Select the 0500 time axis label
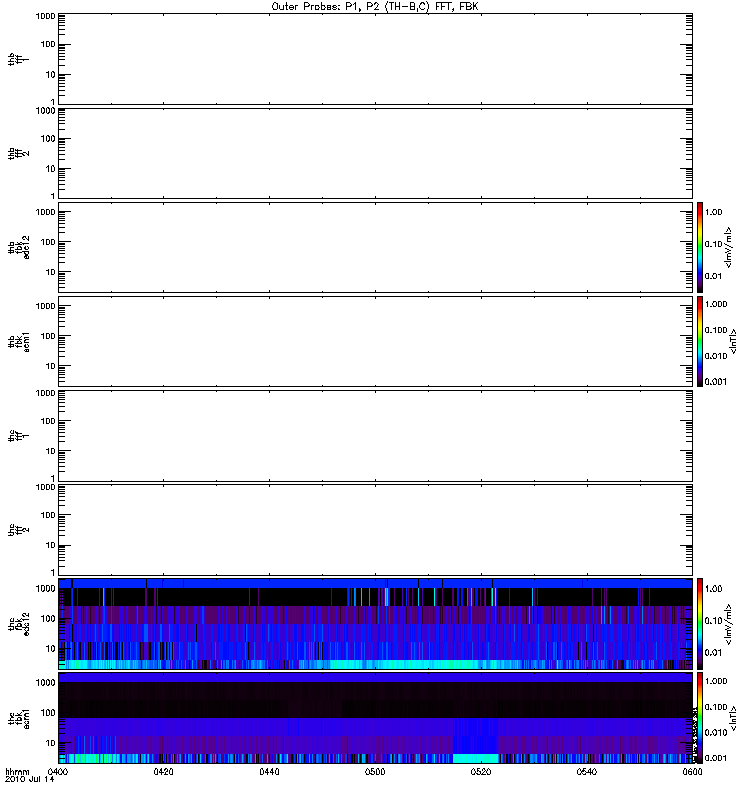The height and width of the screenshot is (800, 750). point(375,771)
